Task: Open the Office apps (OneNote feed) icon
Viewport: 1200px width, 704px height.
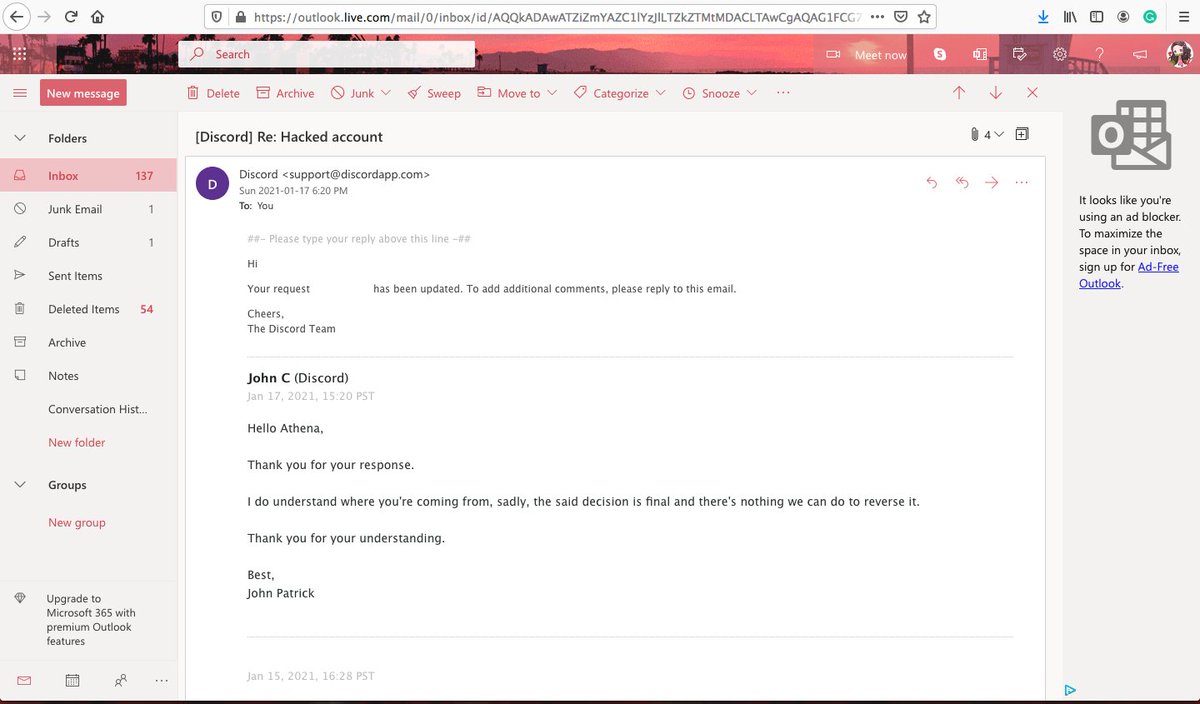Action: pos(980,54)
